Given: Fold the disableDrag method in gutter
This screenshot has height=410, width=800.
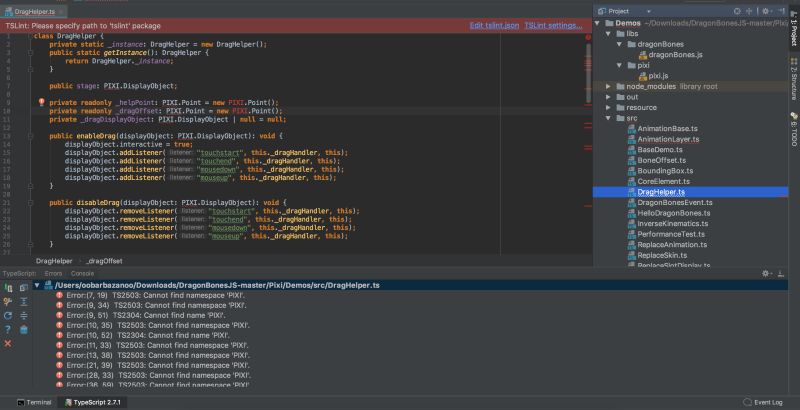Looking at the screenshot, I should coord(31,202).
